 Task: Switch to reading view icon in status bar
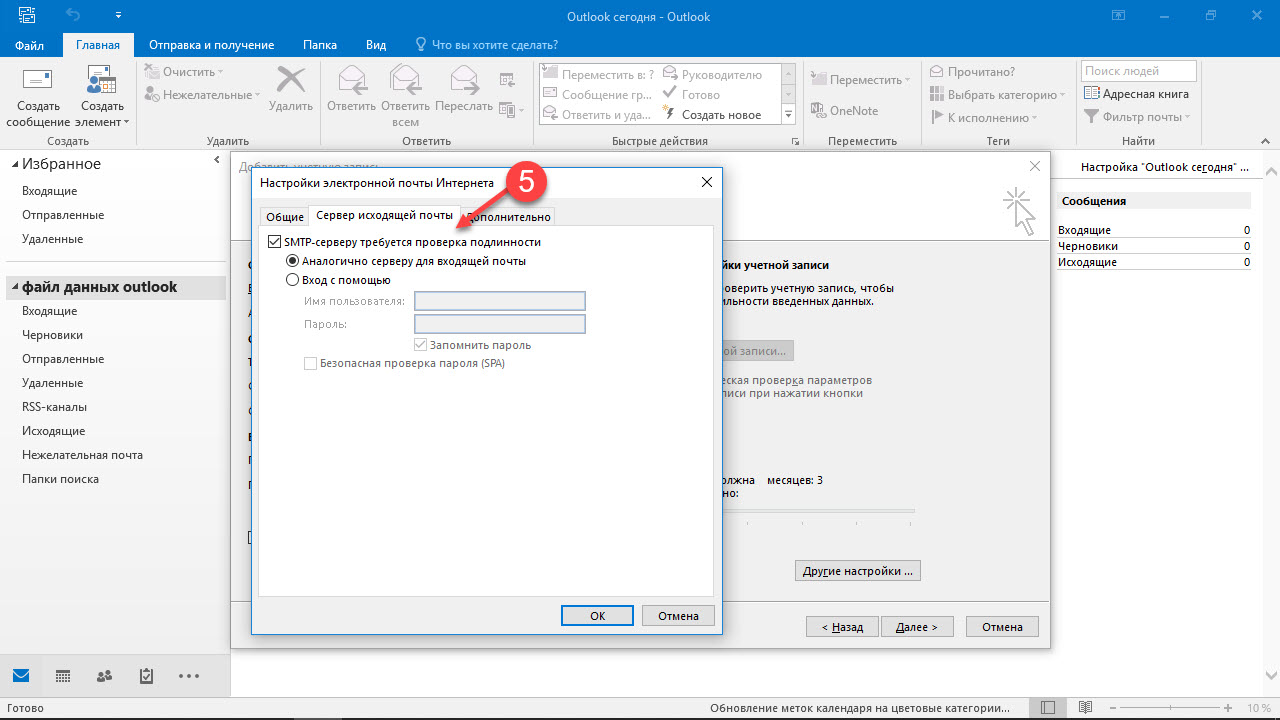1085,707
